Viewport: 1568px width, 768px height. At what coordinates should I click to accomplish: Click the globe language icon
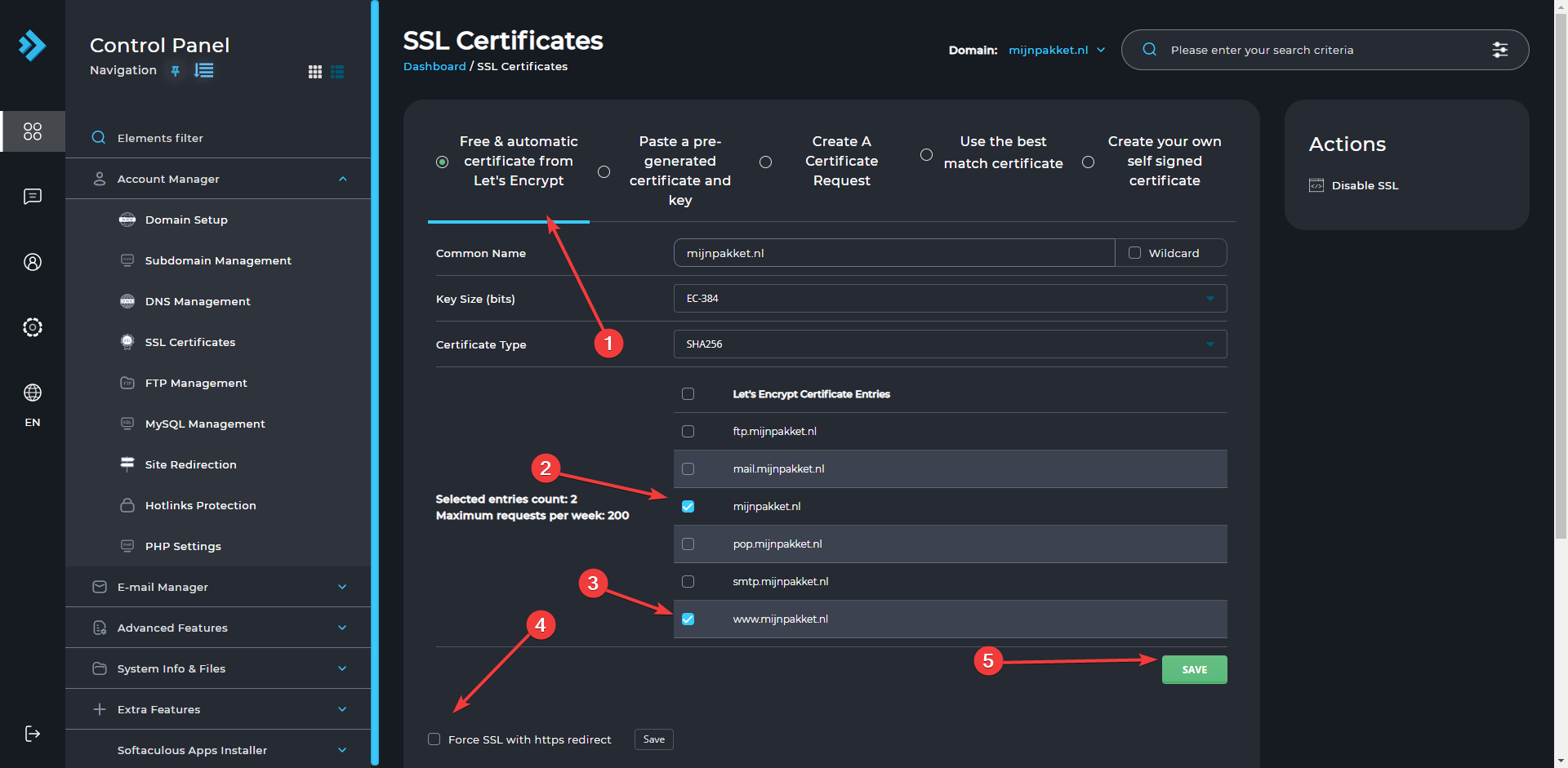[x=33, y=393]
